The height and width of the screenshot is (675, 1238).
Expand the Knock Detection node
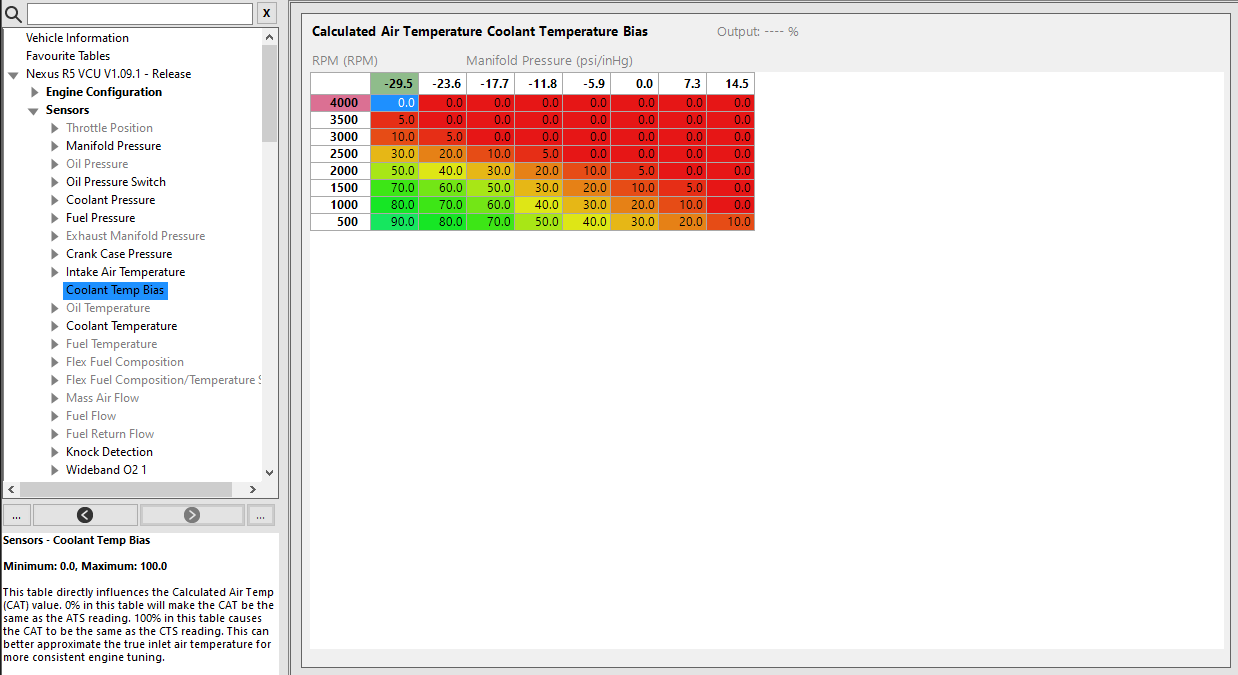click(x=55, y=452)
